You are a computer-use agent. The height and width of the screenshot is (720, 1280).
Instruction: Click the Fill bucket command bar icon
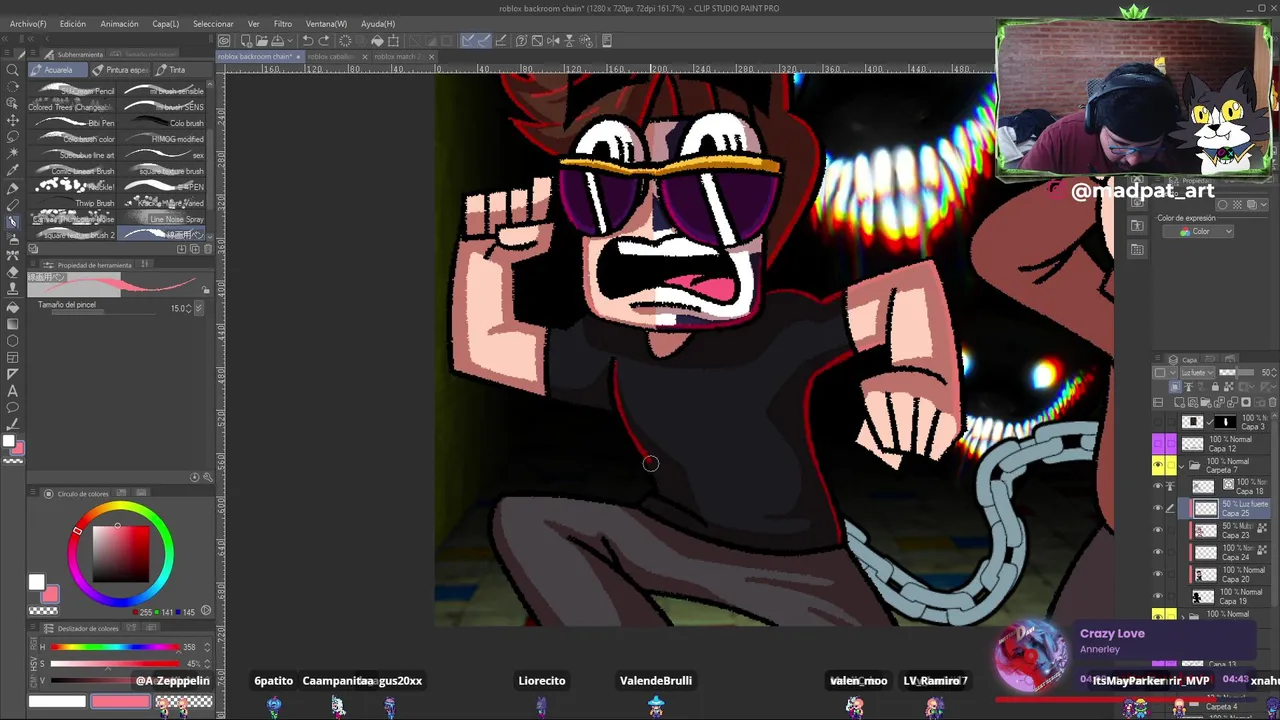(377, 41)
